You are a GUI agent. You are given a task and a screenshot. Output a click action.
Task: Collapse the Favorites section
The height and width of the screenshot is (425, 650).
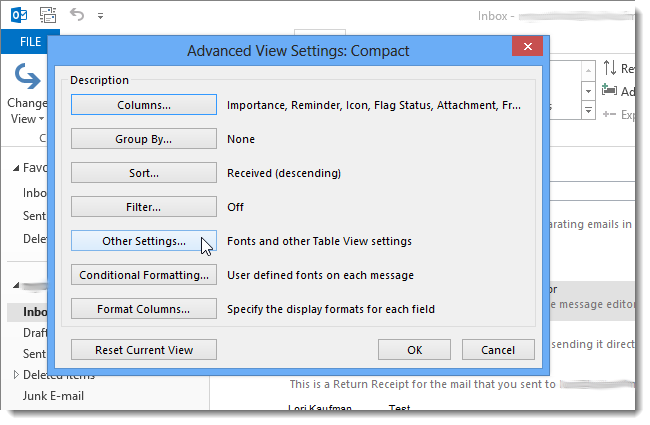(16, 168)
